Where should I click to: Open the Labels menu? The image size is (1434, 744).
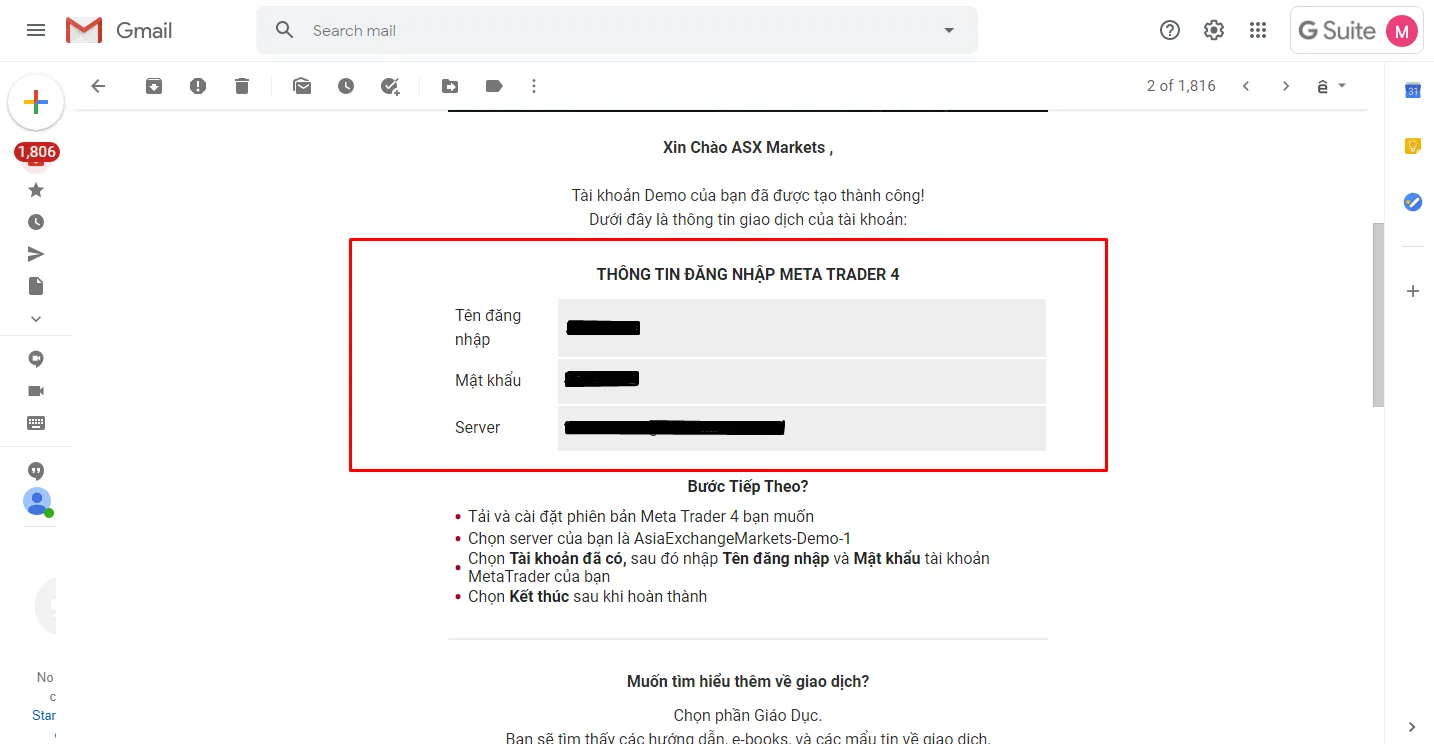(494, 86)
